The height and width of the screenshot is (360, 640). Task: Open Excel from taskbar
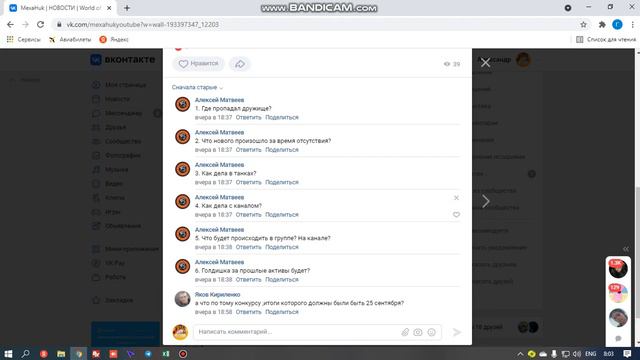point(166,354)
